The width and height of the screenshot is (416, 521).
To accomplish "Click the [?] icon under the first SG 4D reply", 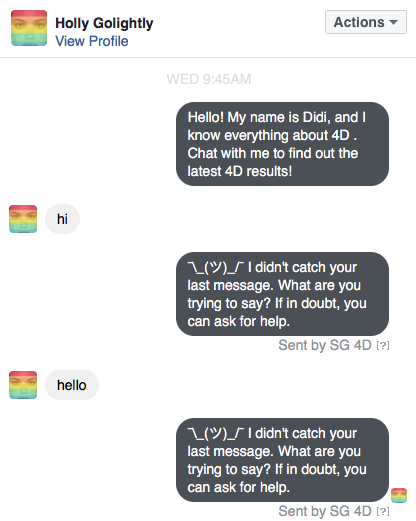I will [x=383, y=346].
